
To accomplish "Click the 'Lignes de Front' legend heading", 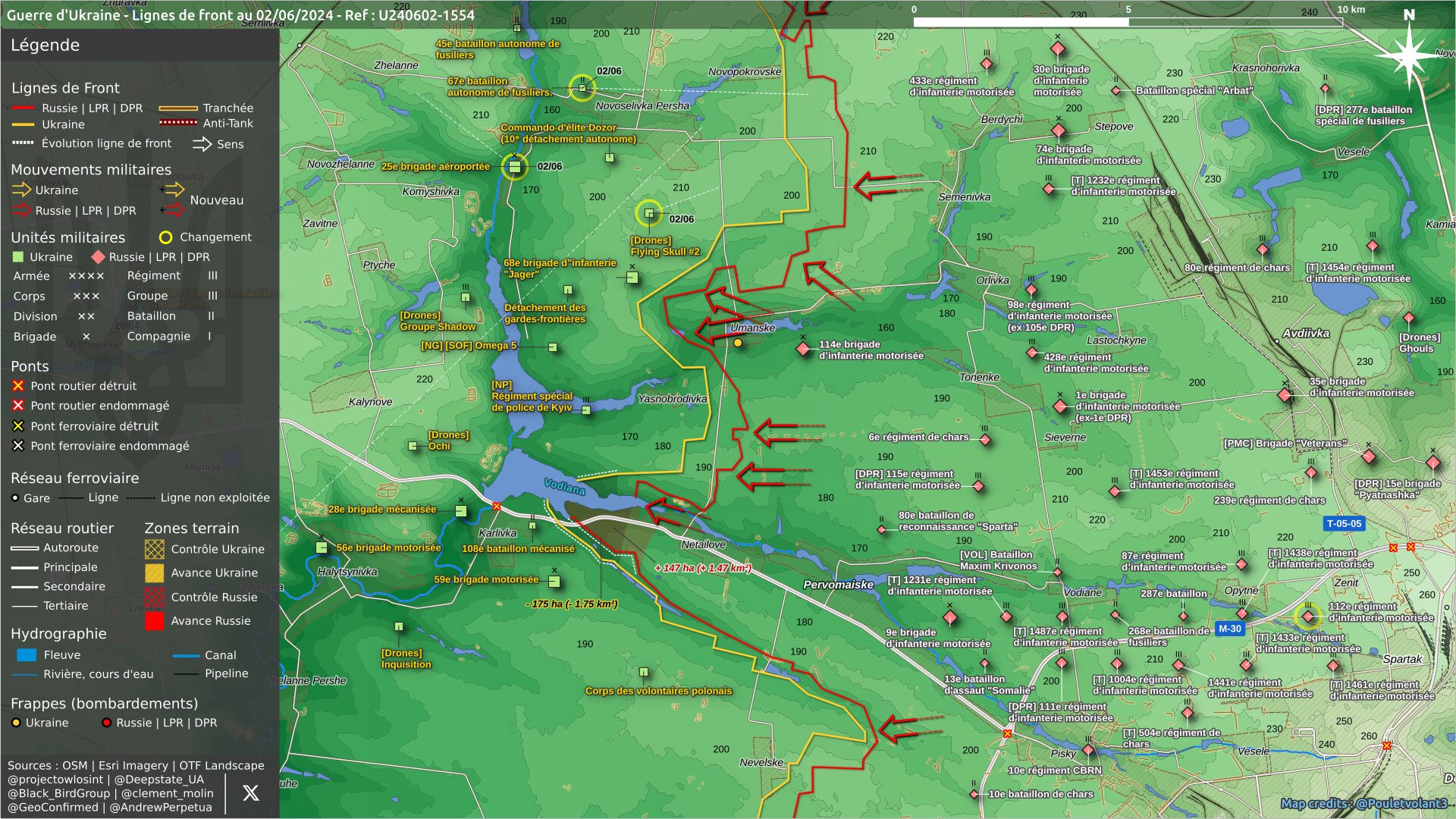I will (65, 88).
